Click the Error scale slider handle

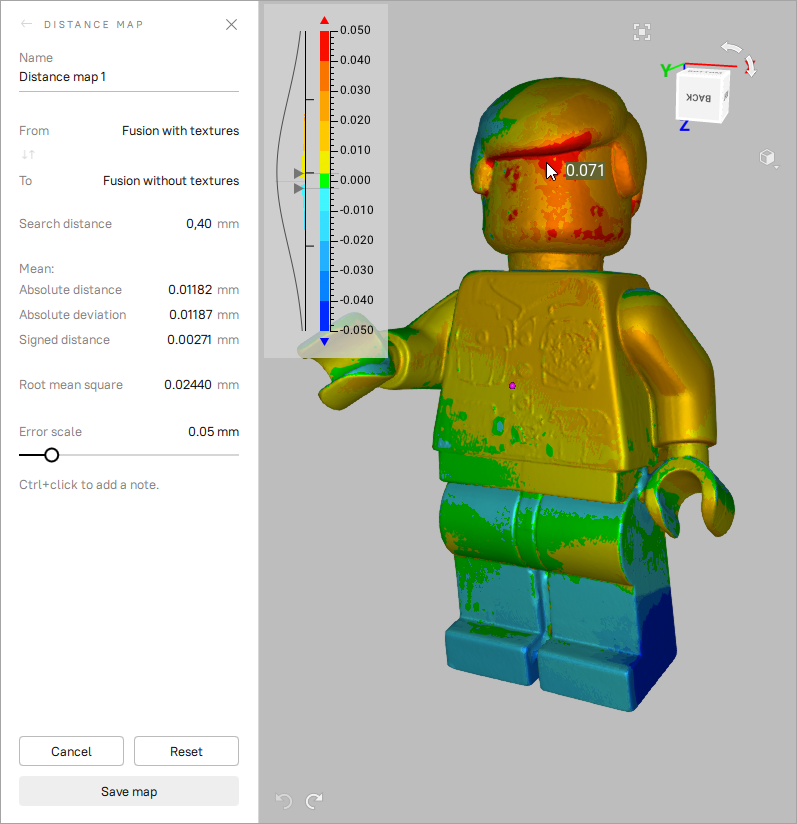[51, 455]
